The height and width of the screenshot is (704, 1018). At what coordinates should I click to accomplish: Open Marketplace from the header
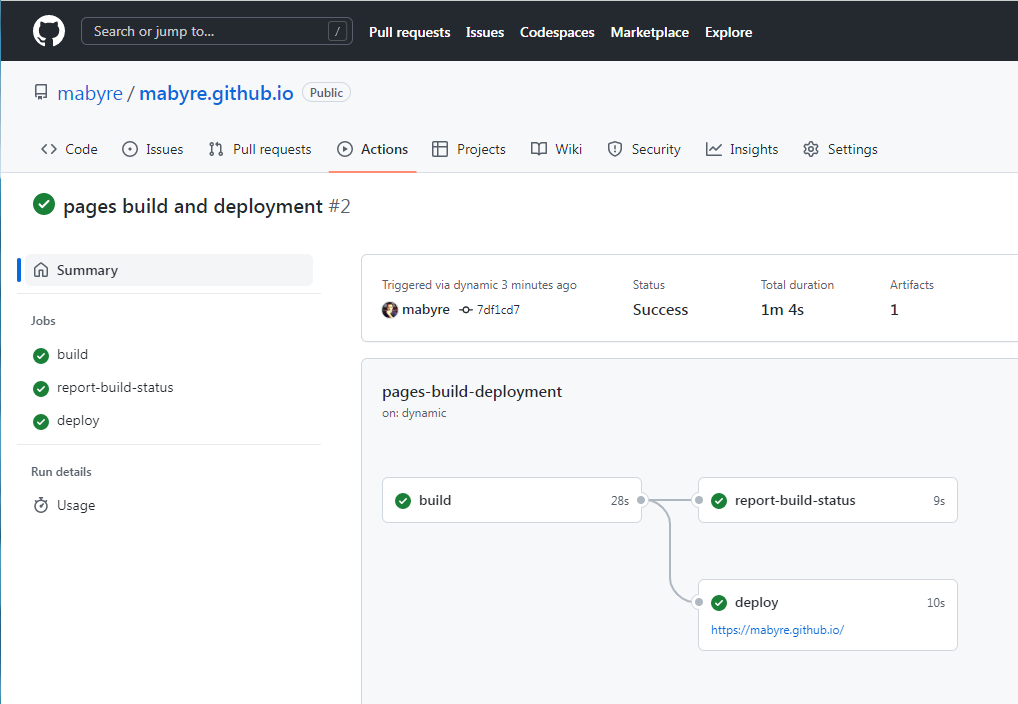point(650,32)
